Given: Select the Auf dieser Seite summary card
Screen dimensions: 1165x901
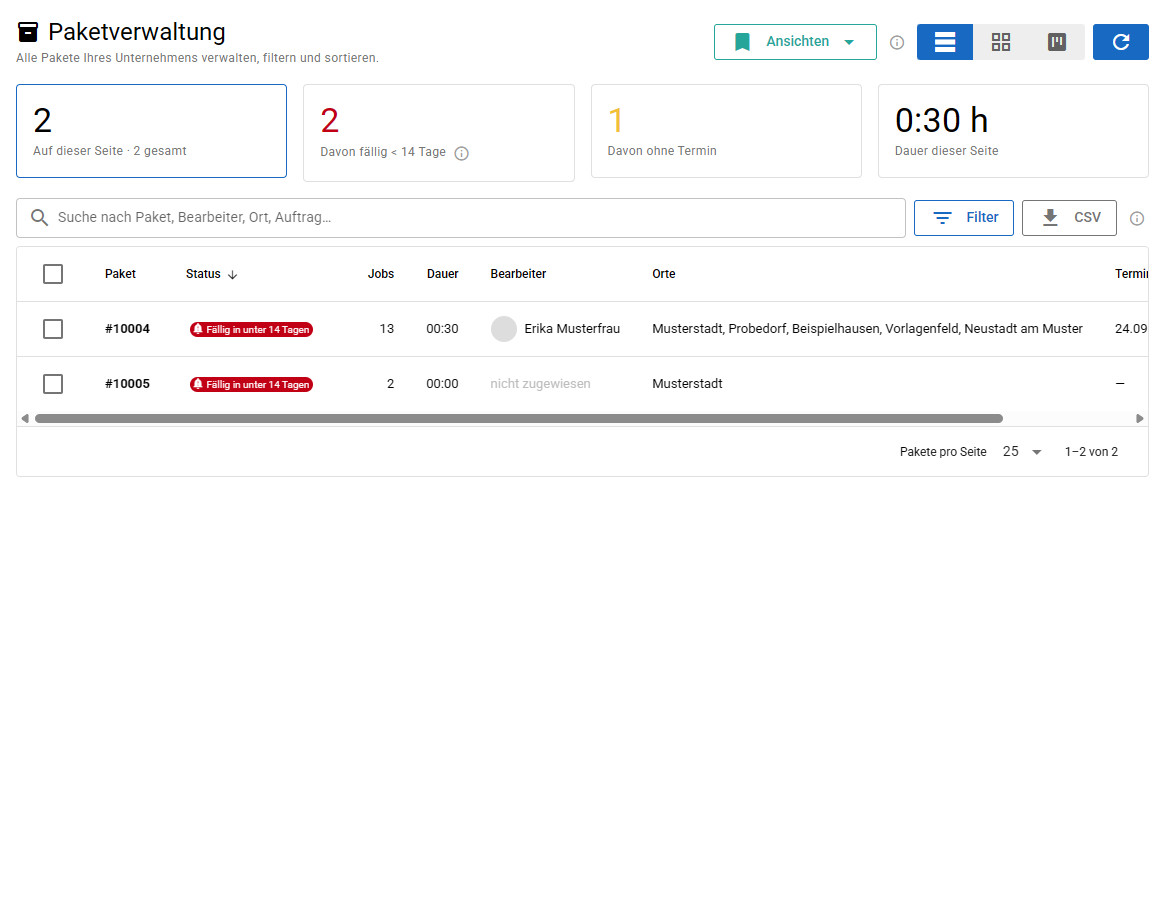Looking at the screenshot, I should point(152,131).
